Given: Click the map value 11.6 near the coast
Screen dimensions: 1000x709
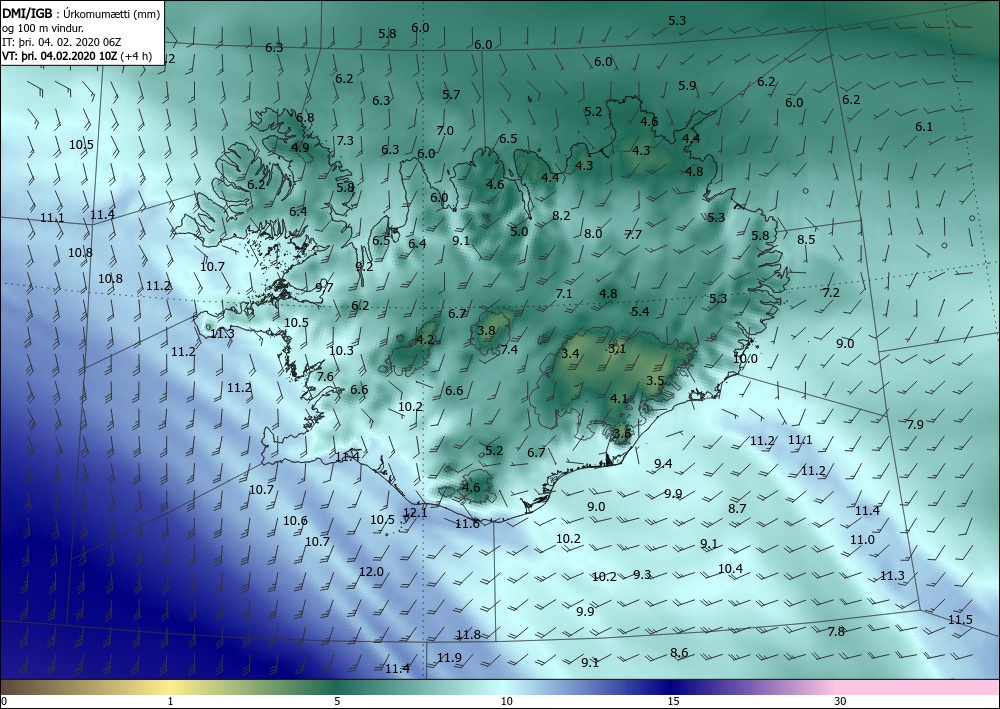Looking at the screenshot, I should (467, 523).
